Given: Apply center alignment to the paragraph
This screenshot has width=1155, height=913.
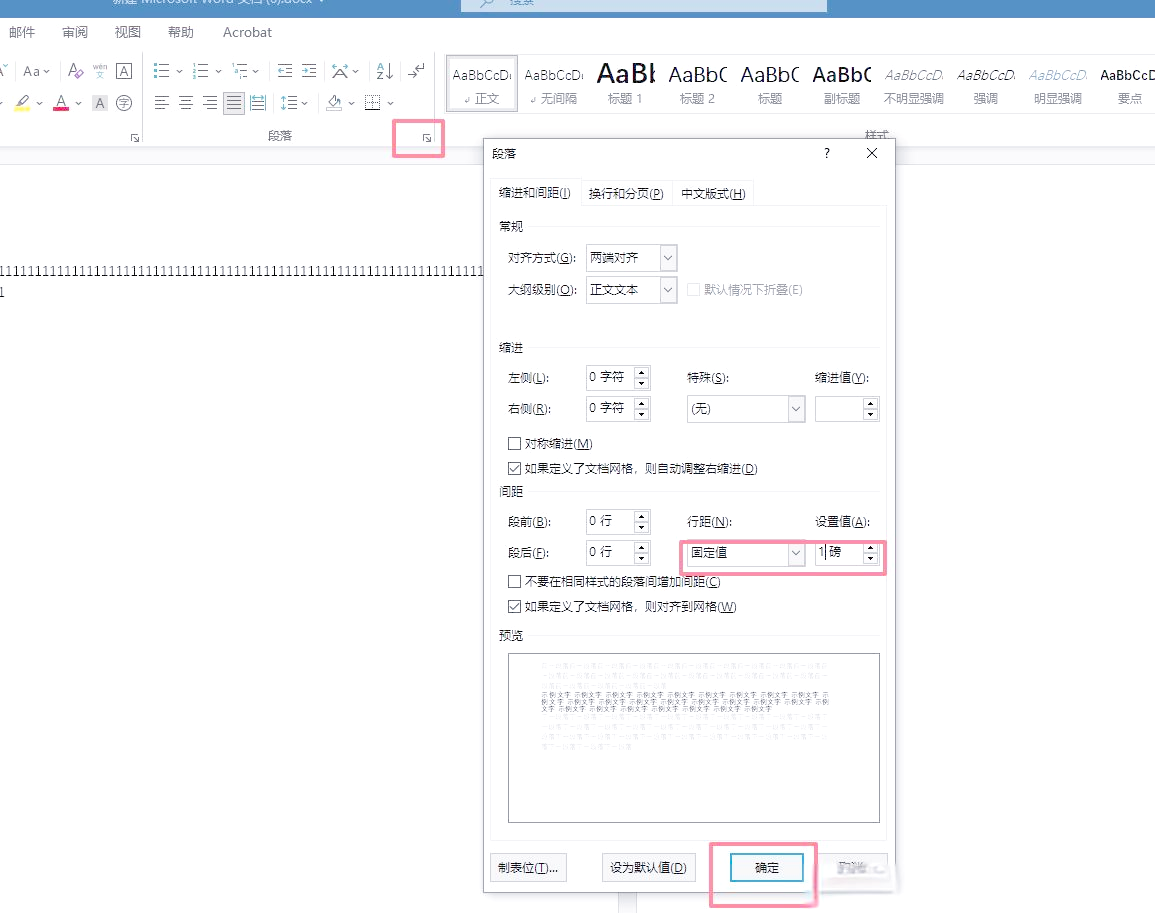Looking at the screenshot, I should coord(185,102).
